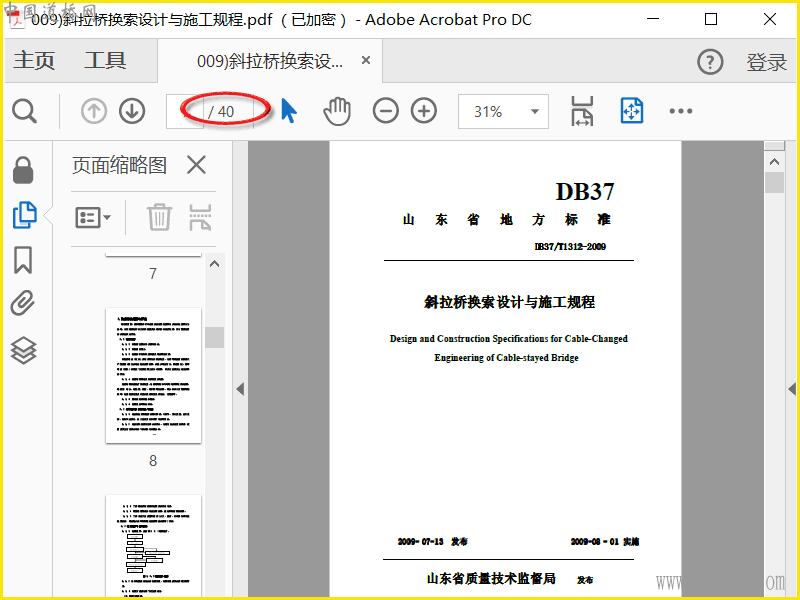Open the 31% zoom level dropdown
Screen dimensions: 800x600
pos(503,111)
